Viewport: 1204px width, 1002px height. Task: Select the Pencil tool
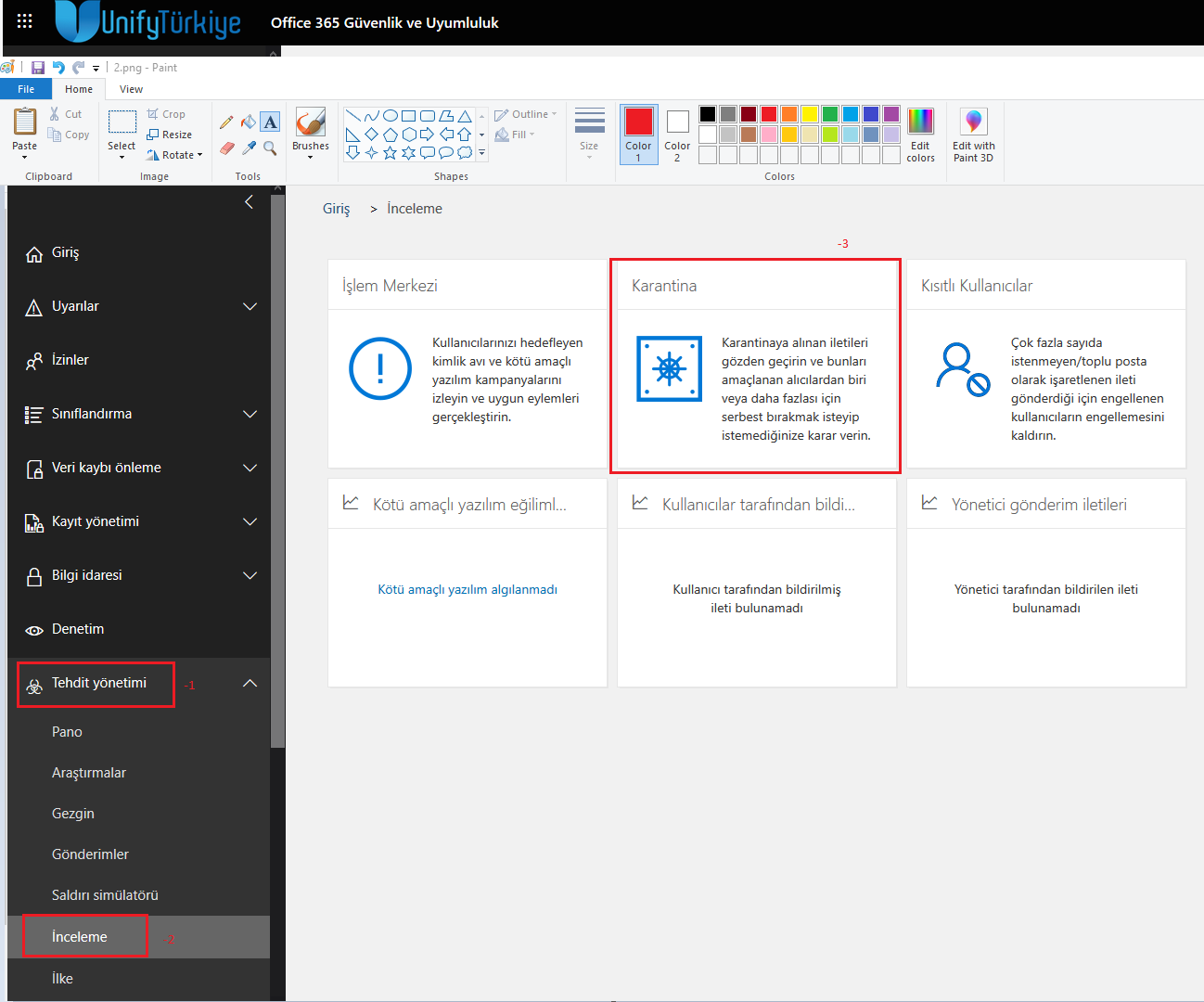click(226, 122)
